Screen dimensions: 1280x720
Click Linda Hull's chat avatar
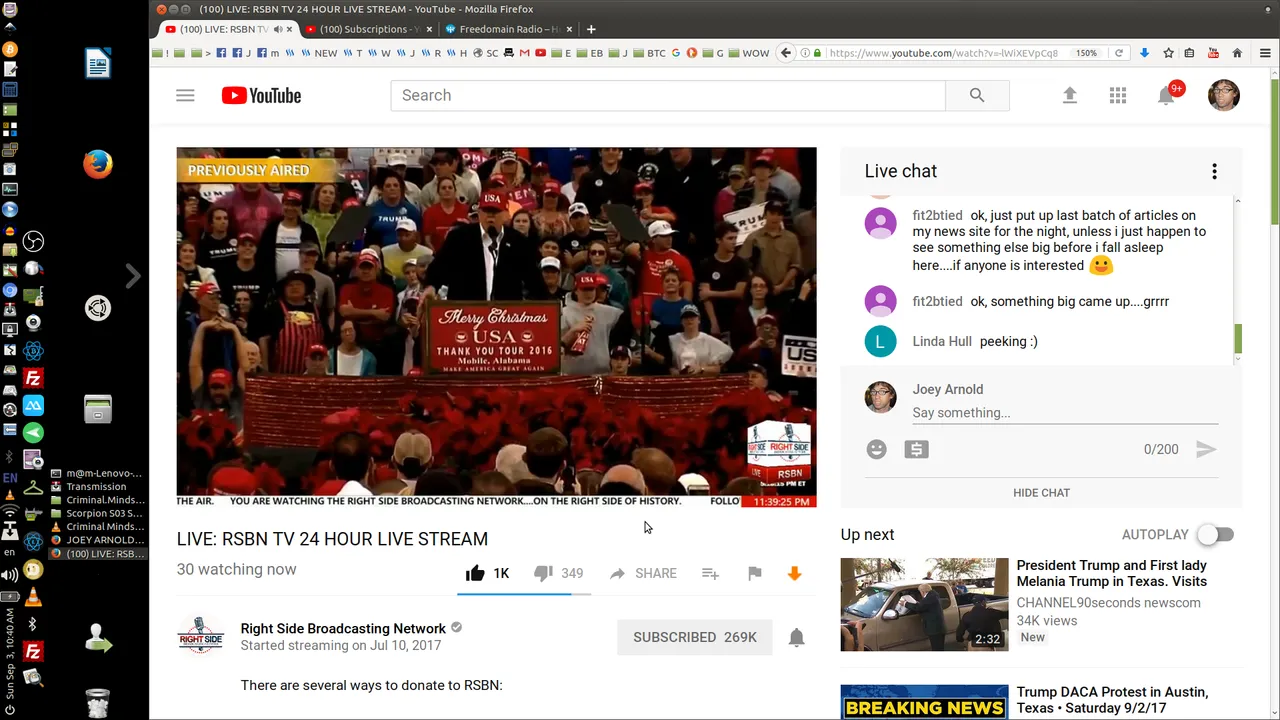pos(880,342)
